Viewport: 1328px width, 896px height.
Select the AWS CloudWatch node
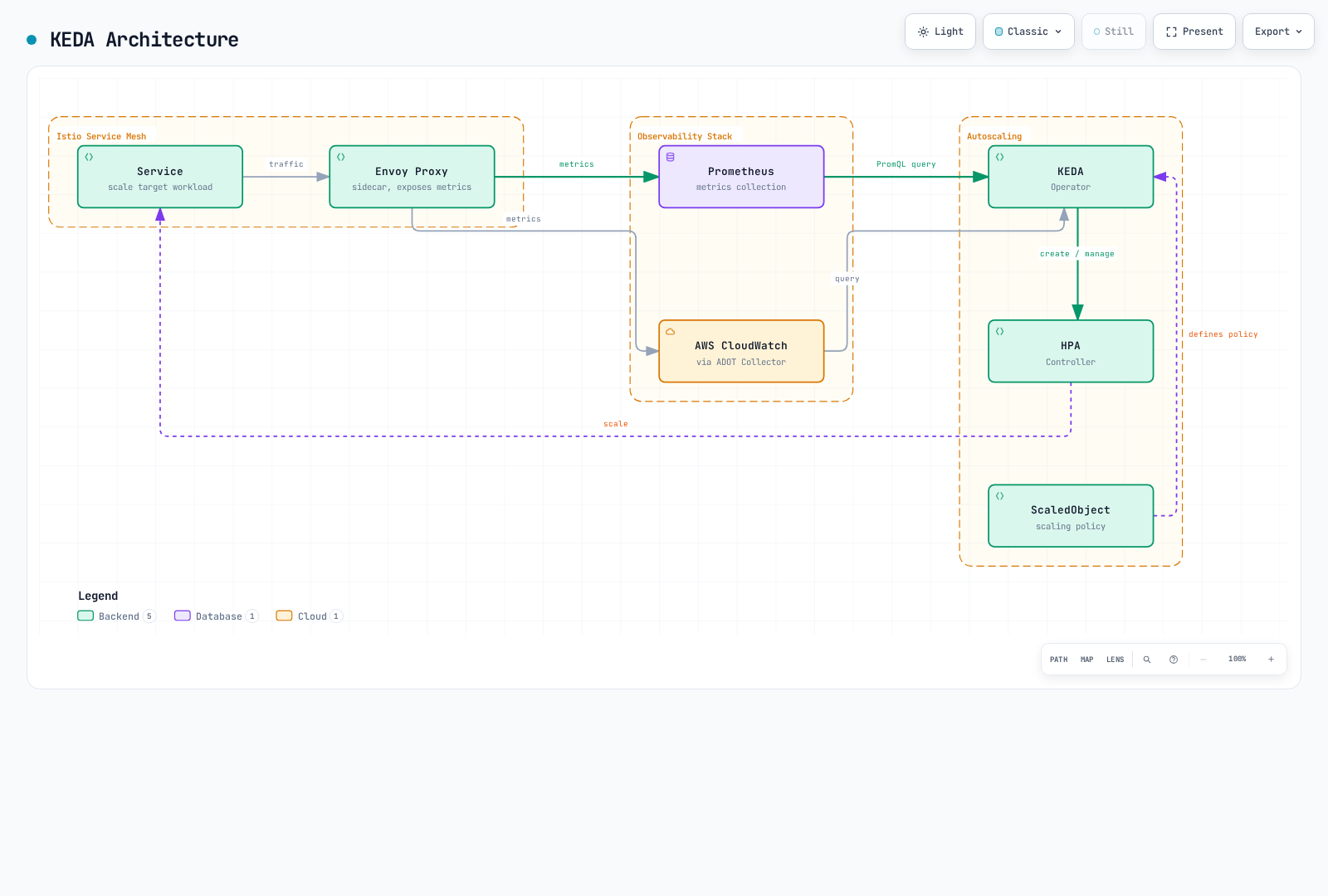(741, 351)
